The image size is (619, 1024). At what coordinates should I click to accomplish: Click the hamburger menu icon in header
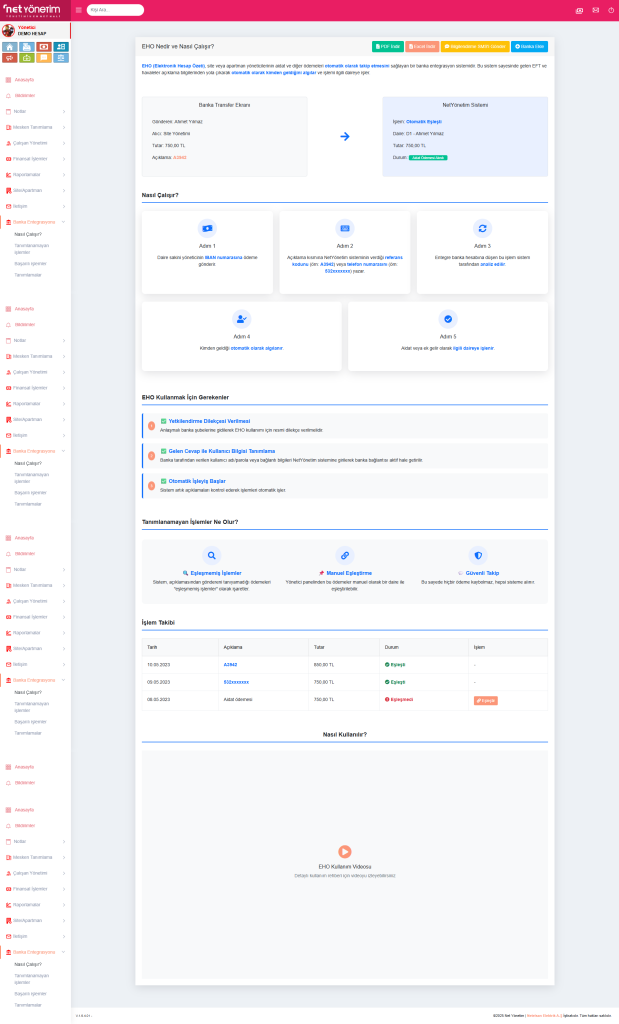coord(79,10)
